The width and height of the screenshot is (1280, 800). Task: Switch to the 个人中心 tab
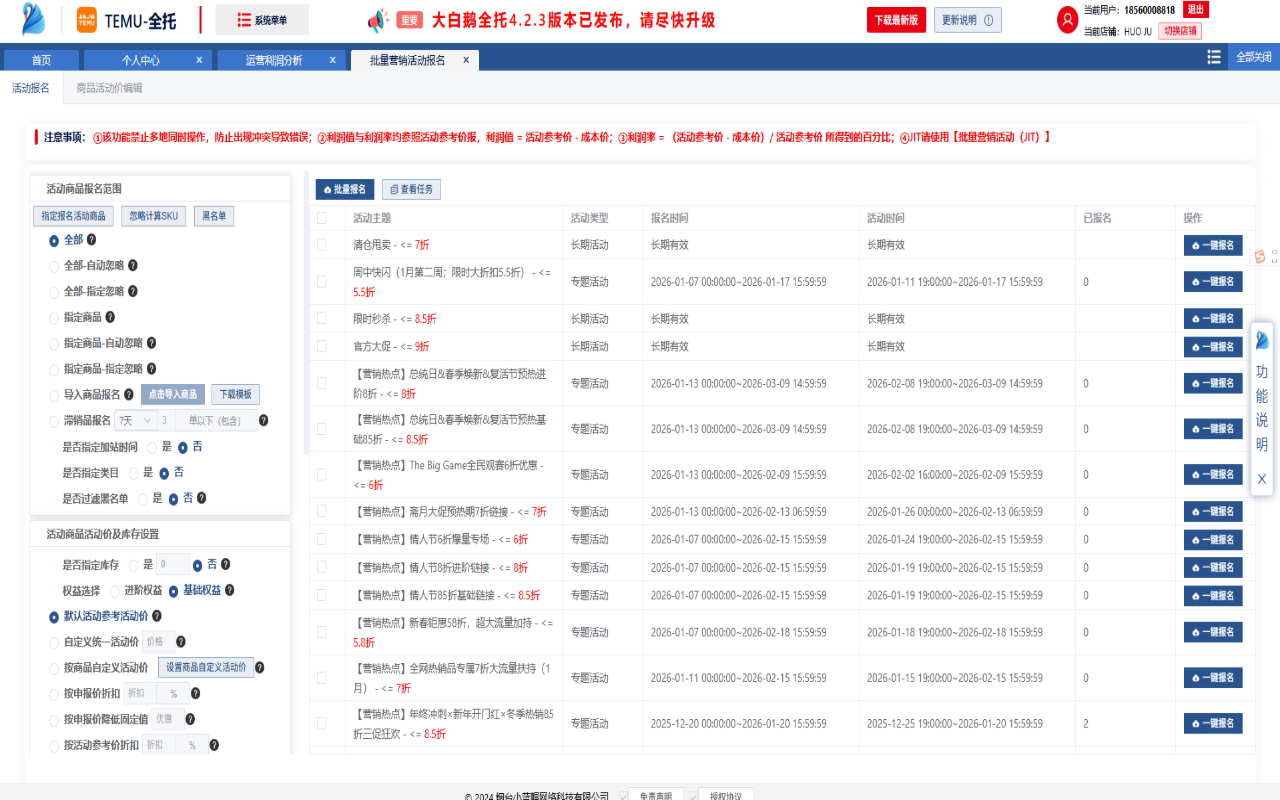pos(141,60)
